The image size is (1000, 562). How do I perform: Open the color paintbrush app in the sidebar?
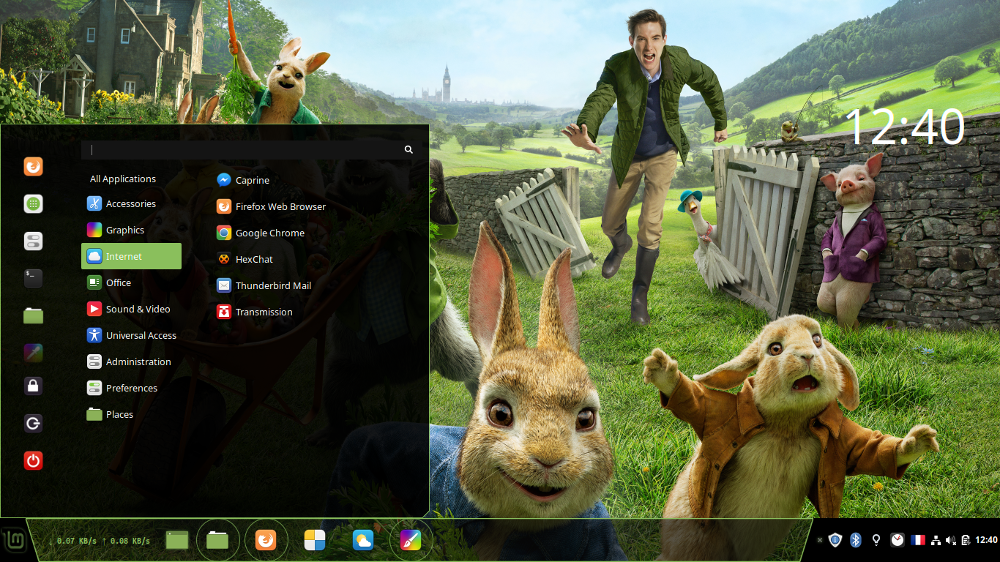33,352
